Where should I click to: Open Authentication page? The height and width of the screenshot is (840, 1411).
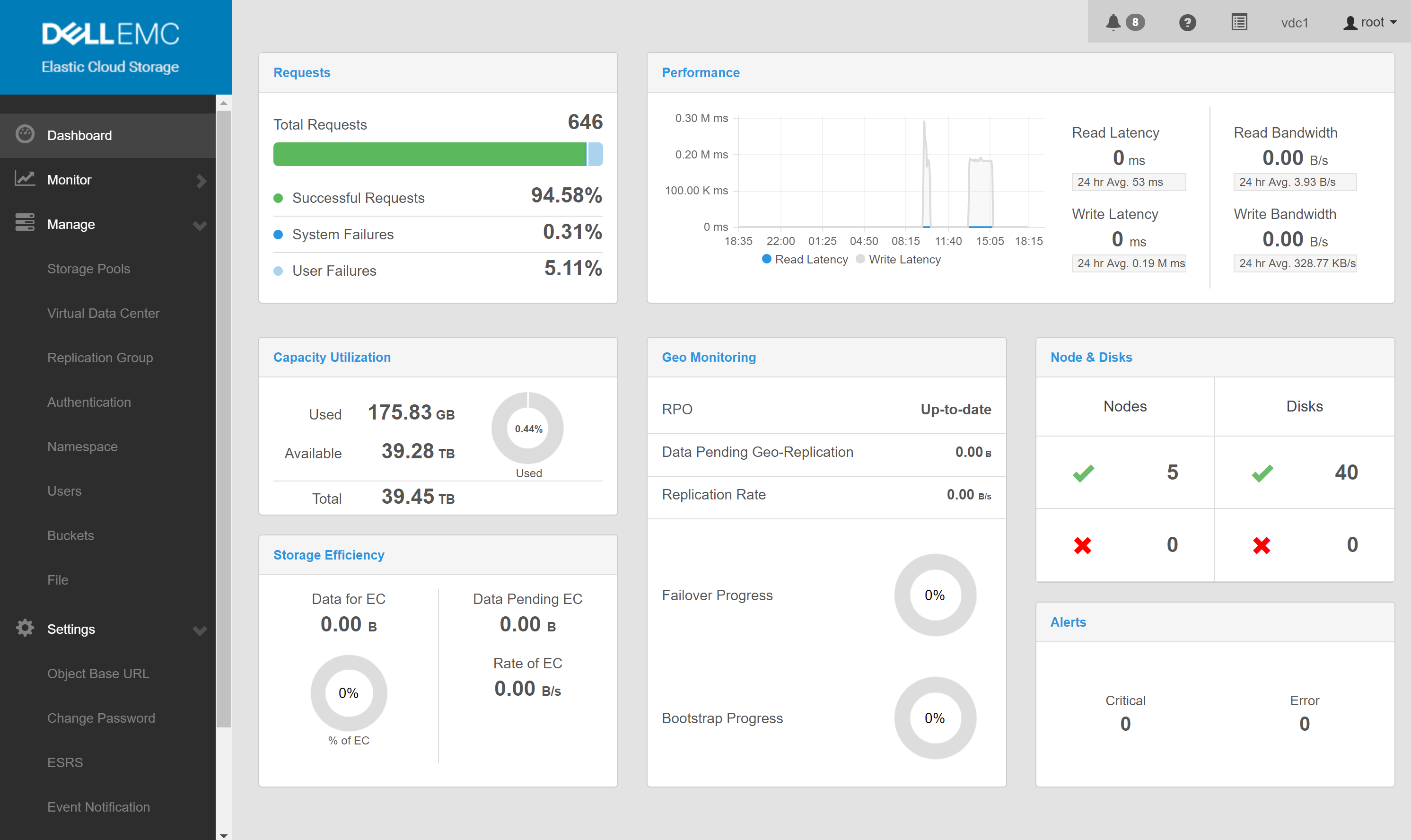(x=89, y=402)
